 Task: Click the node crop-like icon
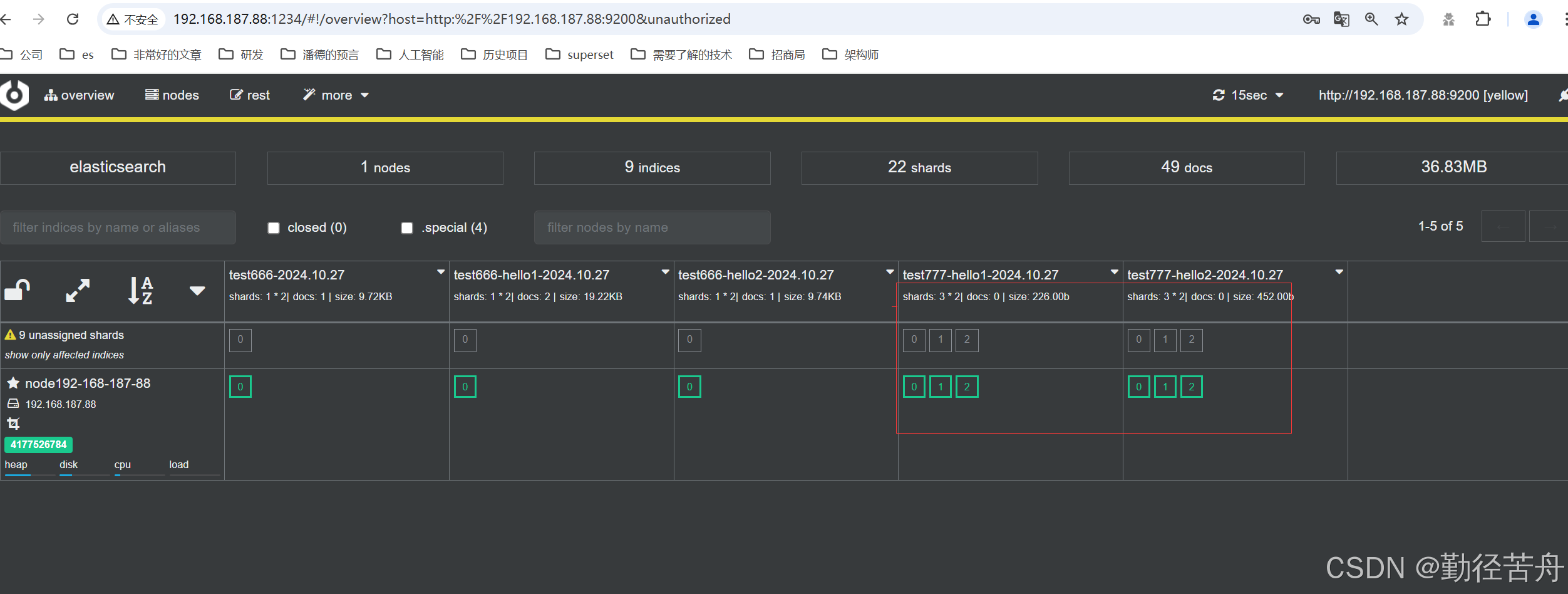[x=13, y=424]
